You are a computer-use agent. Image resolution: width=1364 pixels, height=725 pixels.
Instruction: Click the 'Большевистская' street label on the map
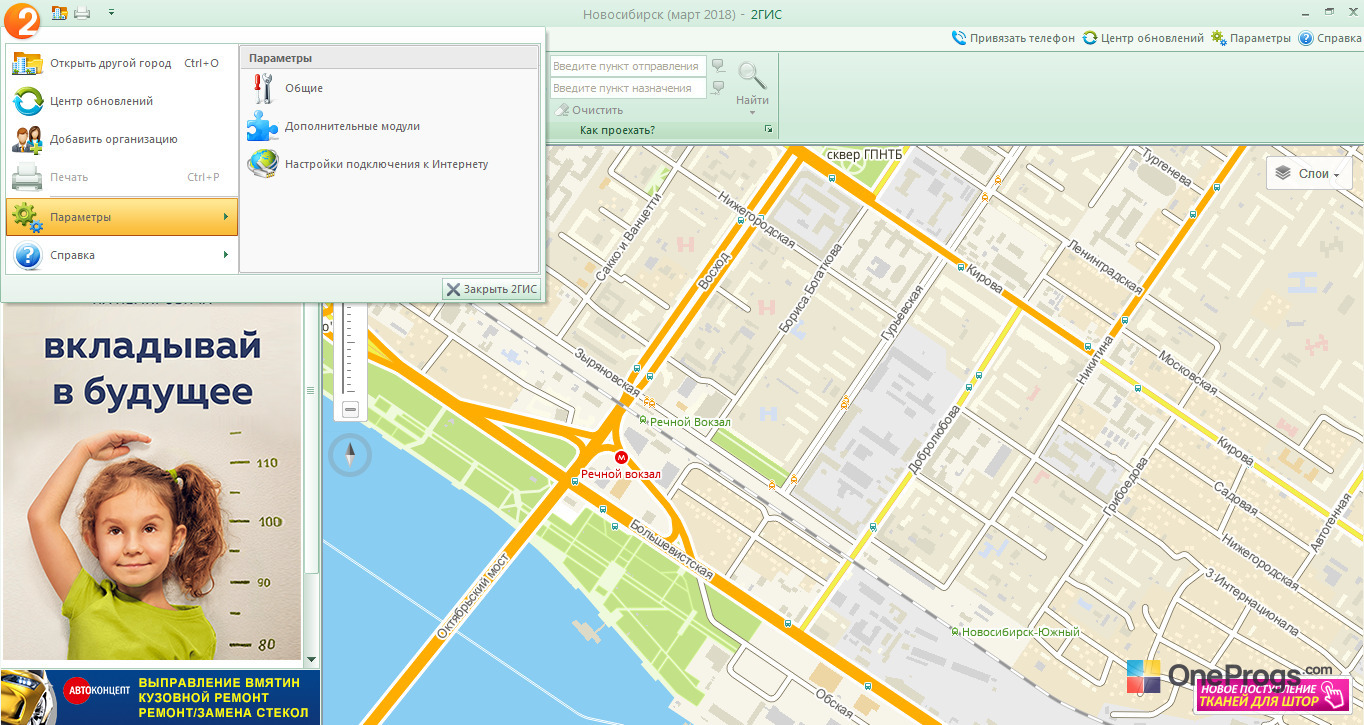click(x=672, y=548)
